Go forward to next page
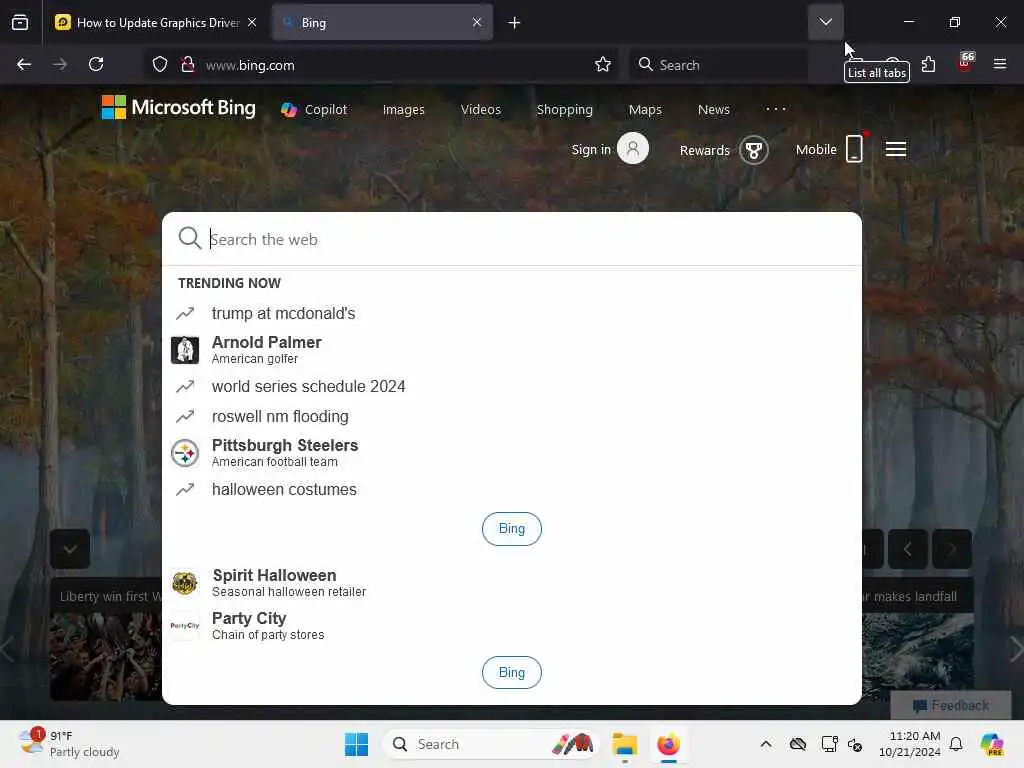1024x768 pixels. pos(60,64)
